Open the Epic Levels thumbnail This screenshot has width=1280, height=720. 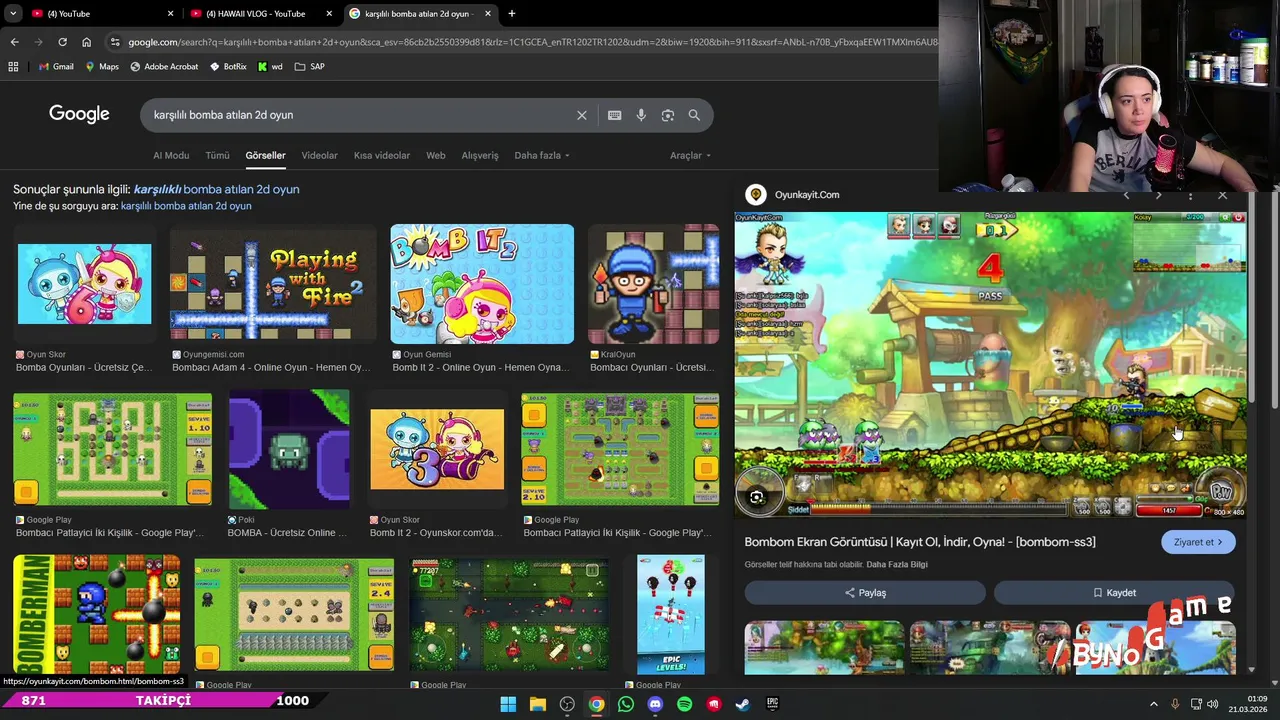(671, 615)
